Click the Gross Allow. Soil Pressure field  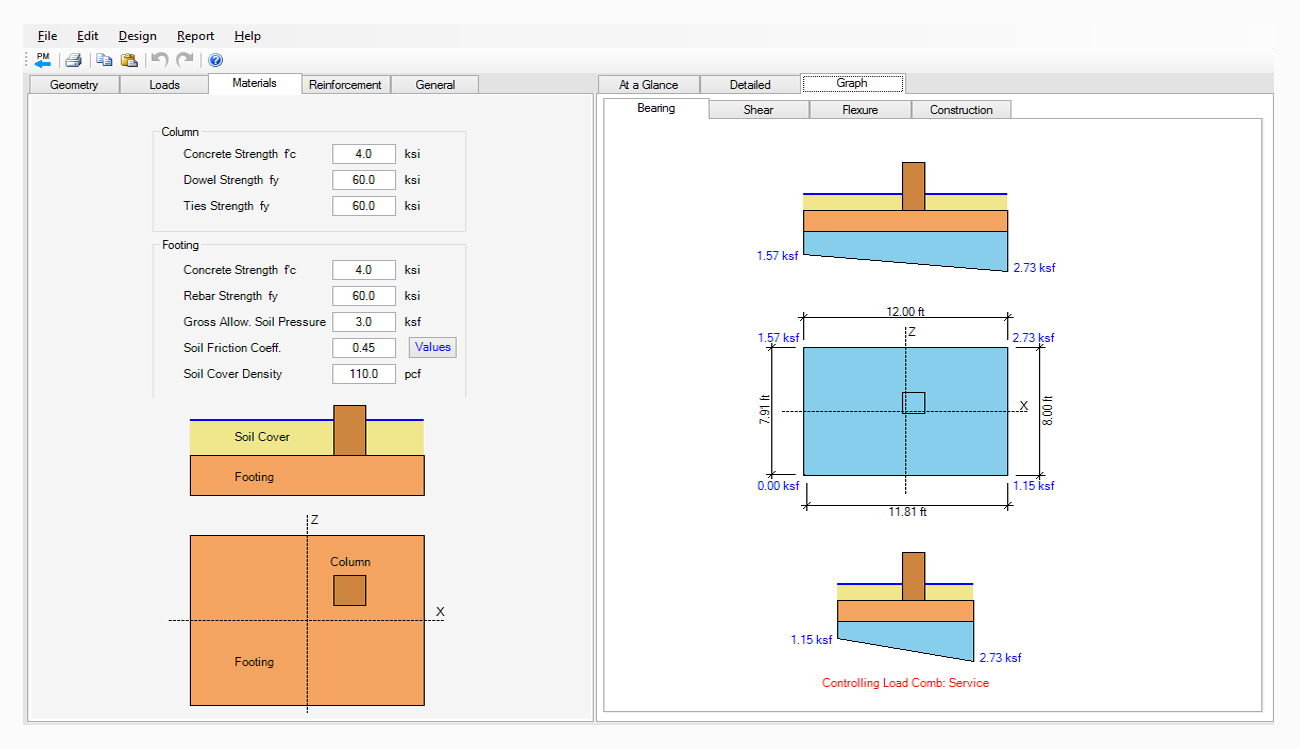tap(364, 322)
